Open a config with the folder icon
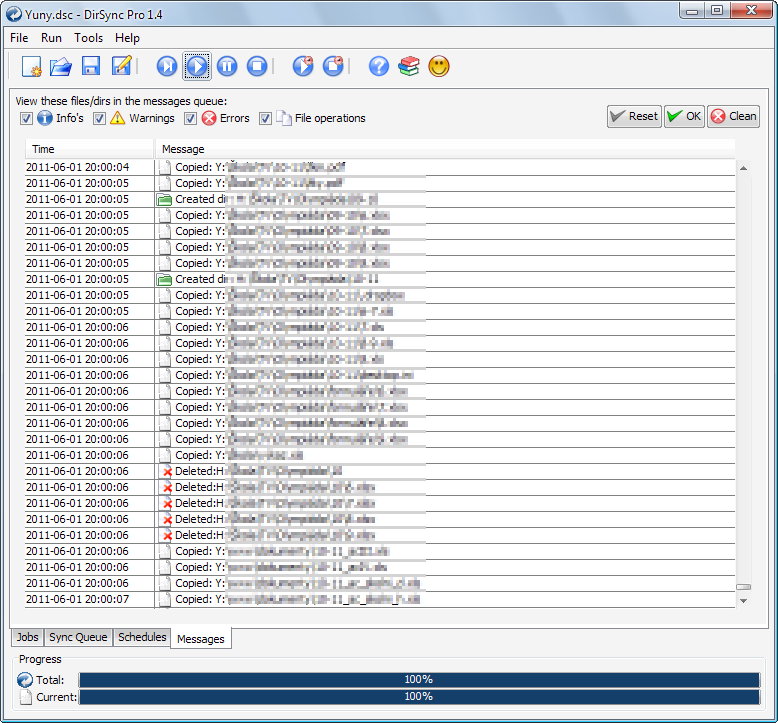778x723 pixels. coord(61,66)
